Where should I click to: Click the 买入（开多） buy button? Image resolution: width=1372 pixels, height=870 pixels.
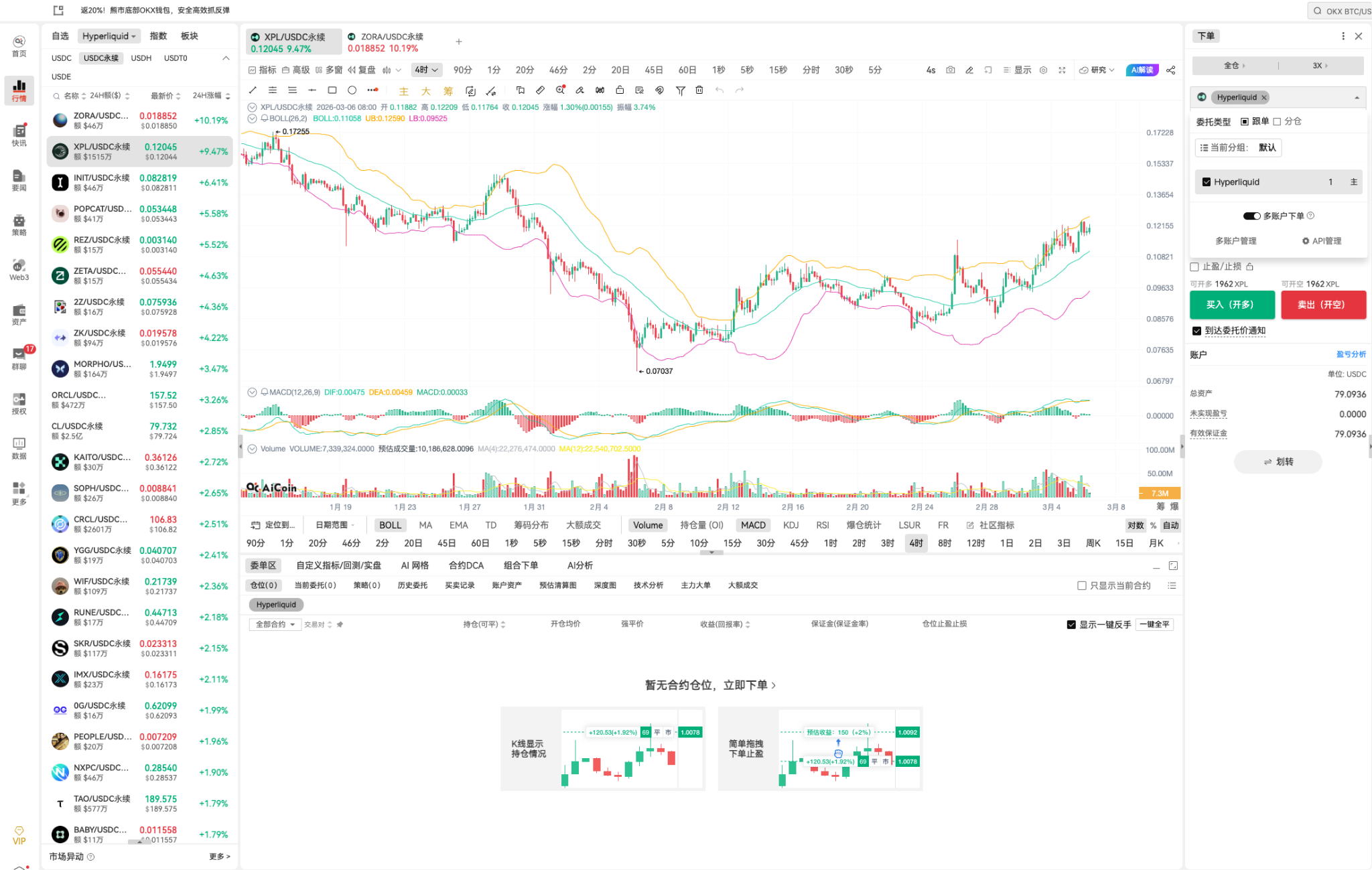click(x=1233, y=305)
